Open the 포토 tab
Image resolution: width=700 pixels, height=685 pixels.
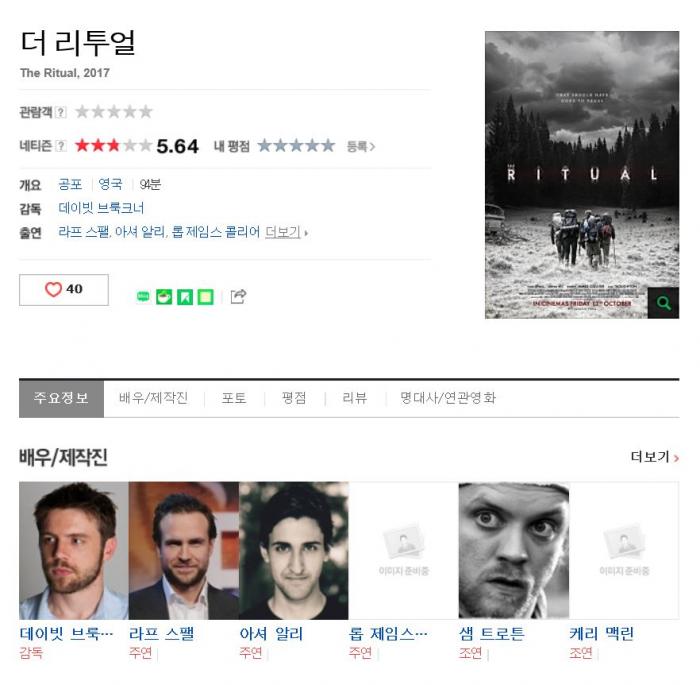pos(234,398)
